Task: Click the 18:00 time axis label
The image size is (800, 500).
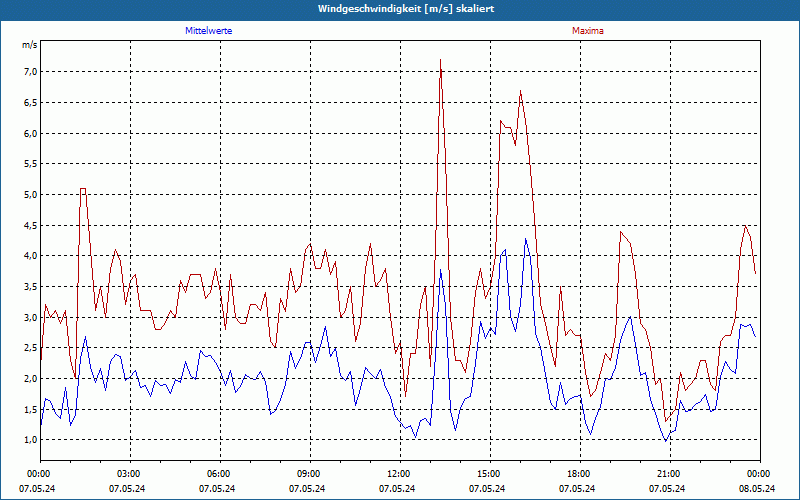Action: coord(581,474)
